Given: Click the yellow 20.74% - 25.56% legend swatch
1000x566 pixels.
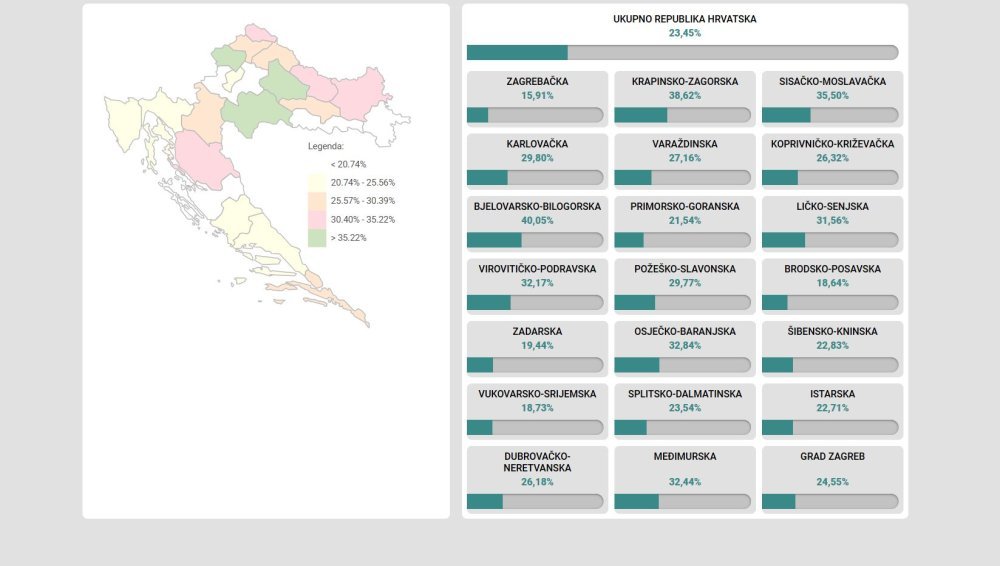Looking at the screenshot, I should pos(317,182).
